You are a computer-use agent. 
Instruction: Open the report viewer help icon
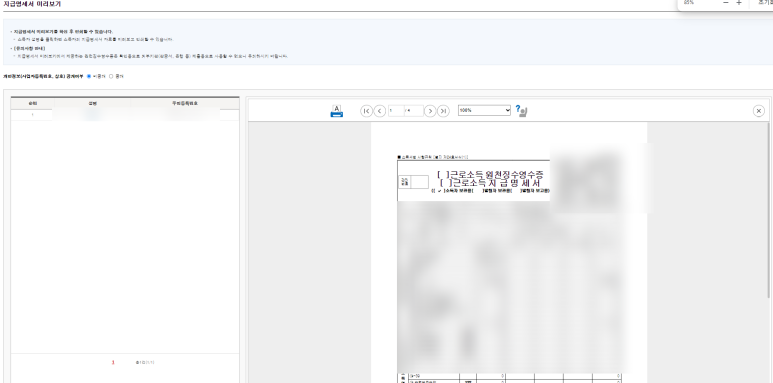[521, 110]
